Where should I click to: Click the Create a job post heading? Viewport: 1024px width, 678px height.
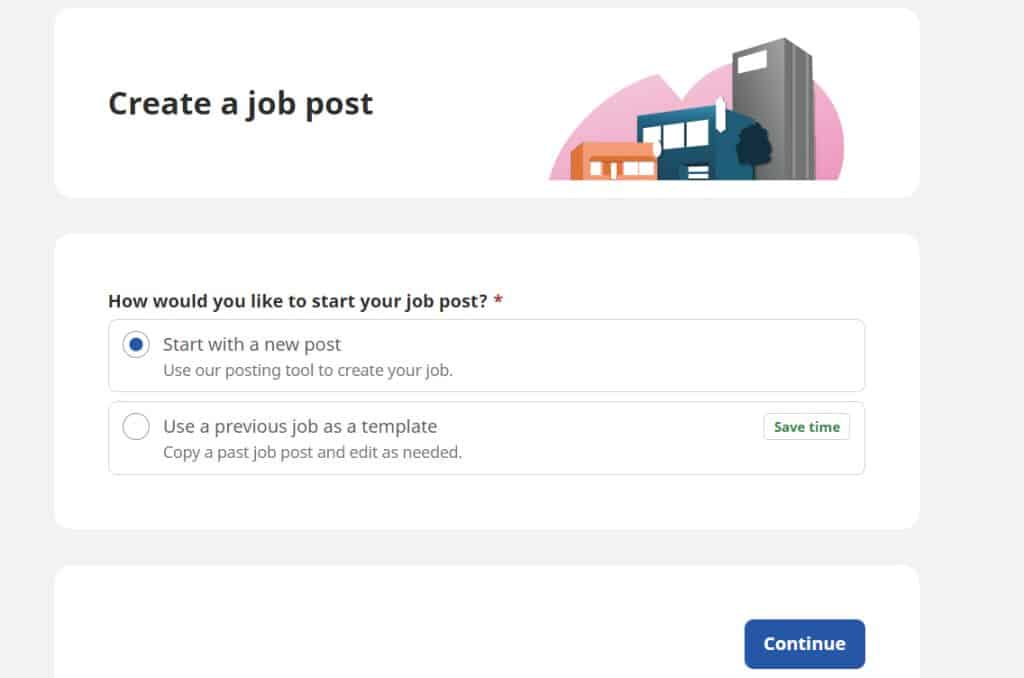click(x=240, y=103)
